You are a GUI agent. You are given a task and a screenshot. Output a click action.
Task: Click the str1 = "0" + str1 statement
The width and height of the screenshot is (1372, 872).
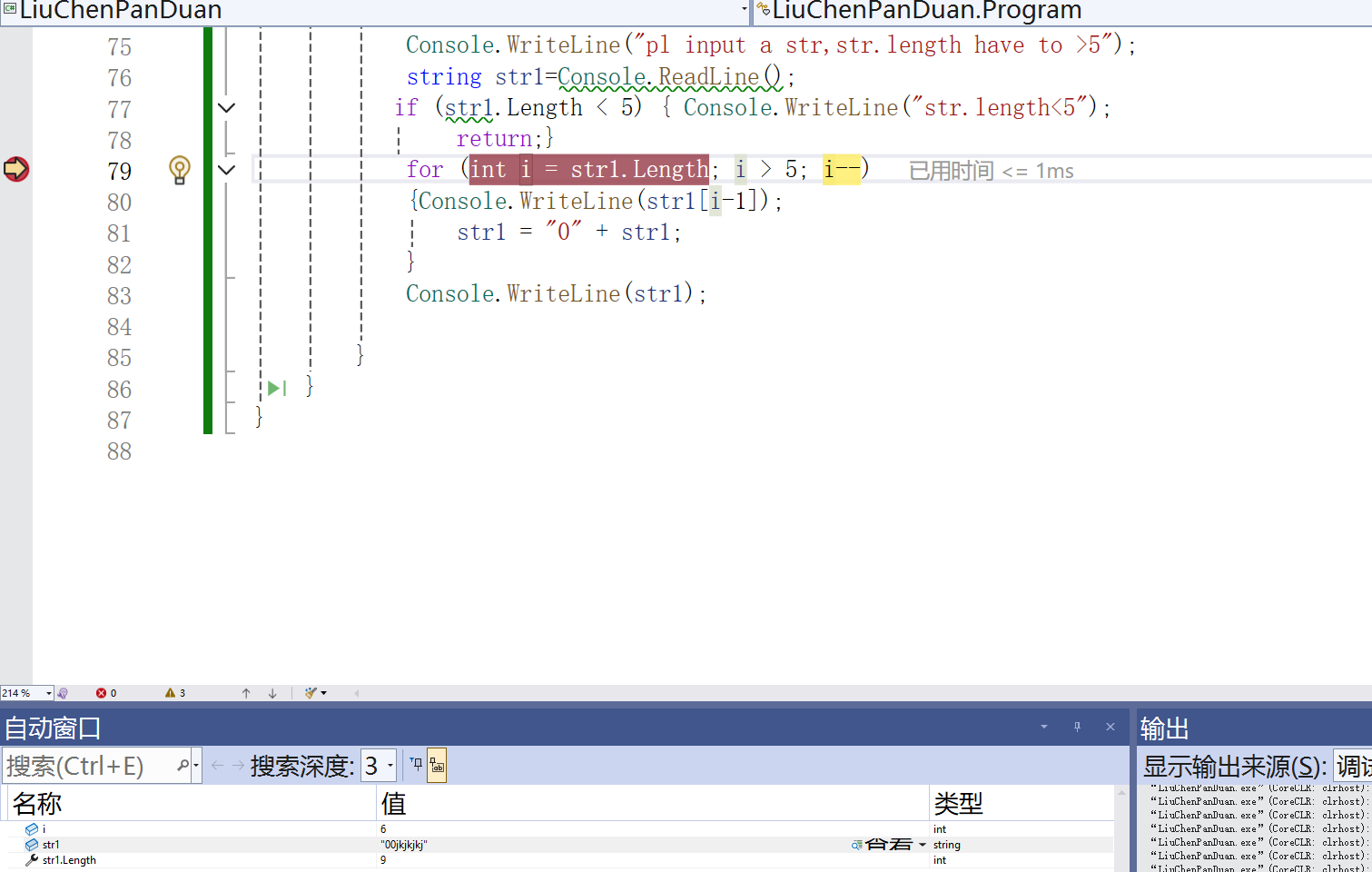point(568,233)
